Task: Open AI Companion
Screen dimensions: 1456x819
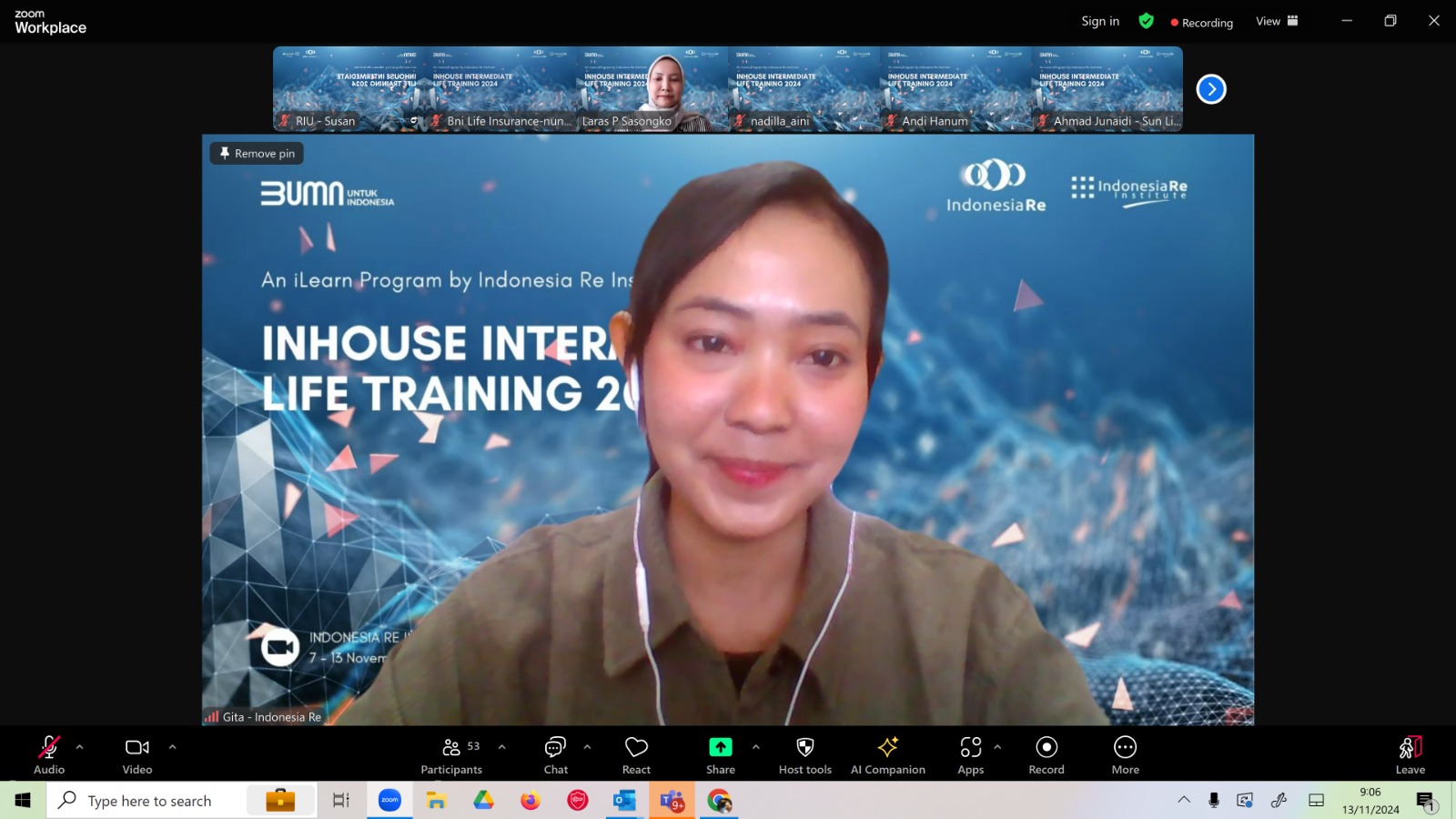Action: coord(888,755)
